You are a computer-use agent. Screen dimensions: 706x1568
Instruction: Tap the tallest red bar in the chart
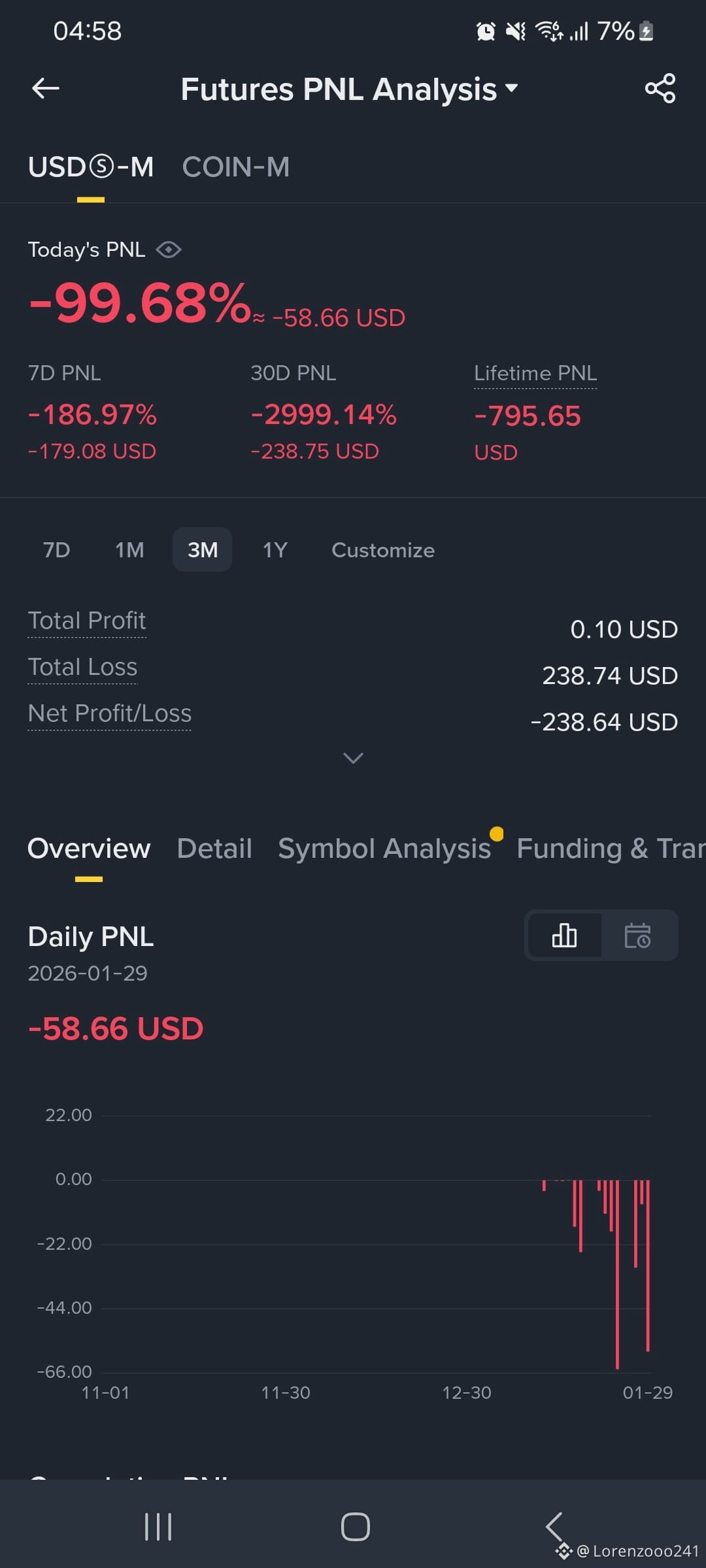click(617, 1274)
